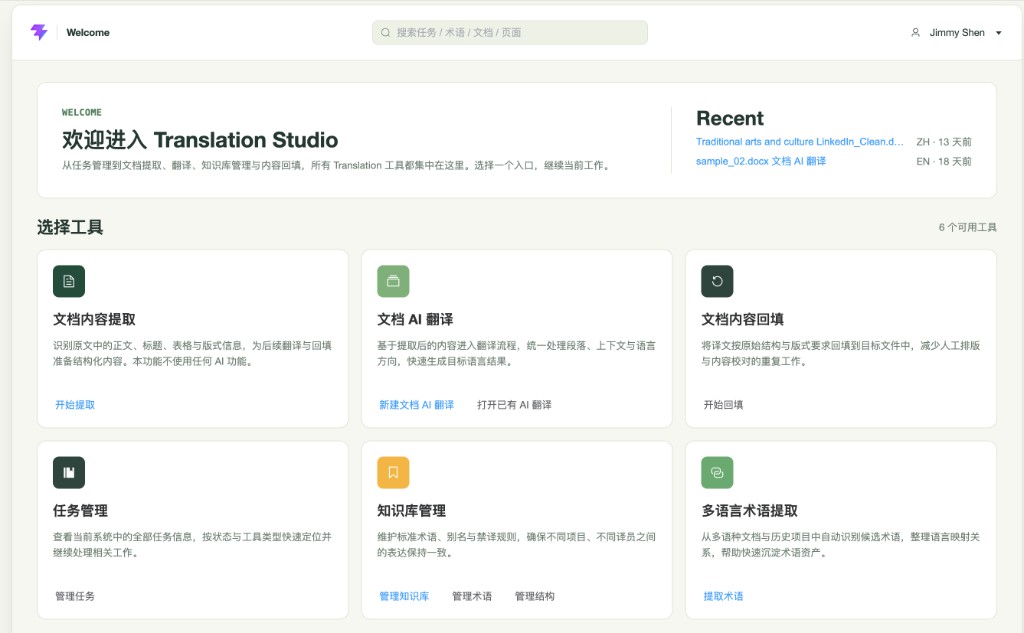Click the 开始回填 button
Viewport: 1024px width, 633px height.
coord(723,405)
